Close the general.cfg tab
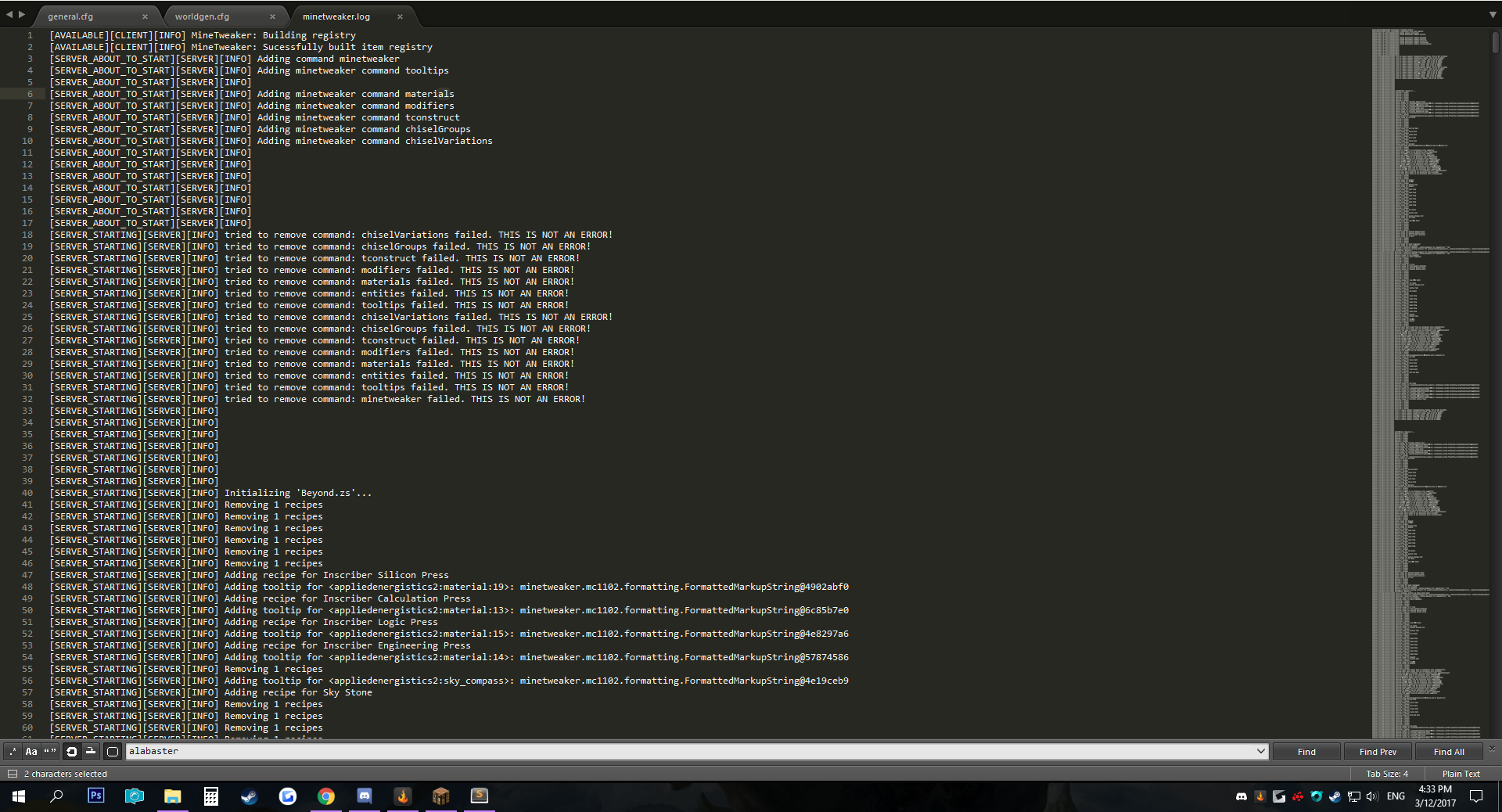 (x=145, y=16)
